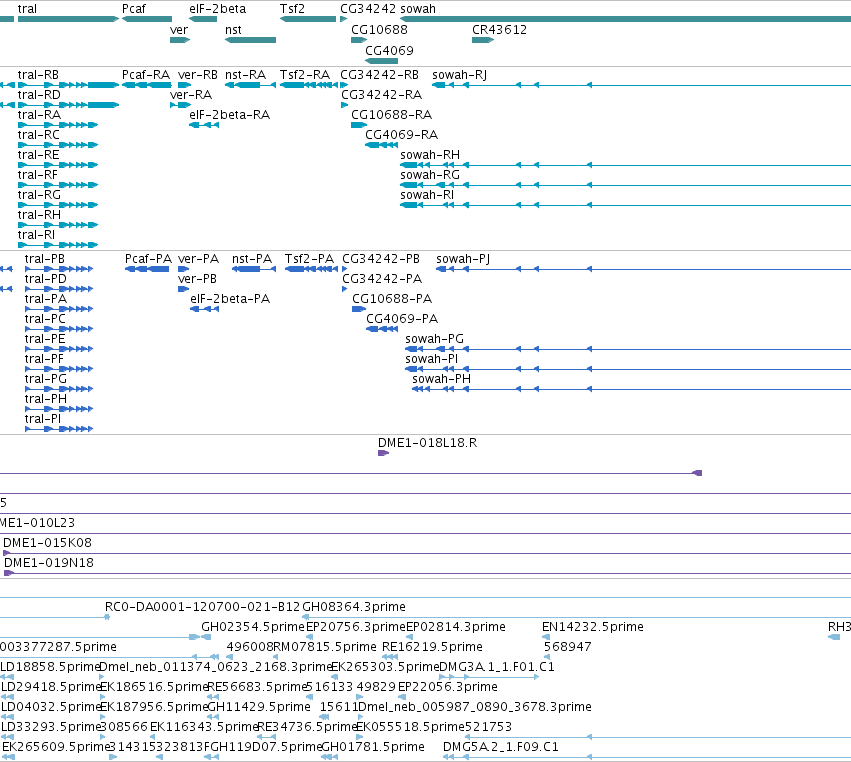Select the eIF-2beta gene label
This screenshot has width=851, height=762.
tap(218, 9)
